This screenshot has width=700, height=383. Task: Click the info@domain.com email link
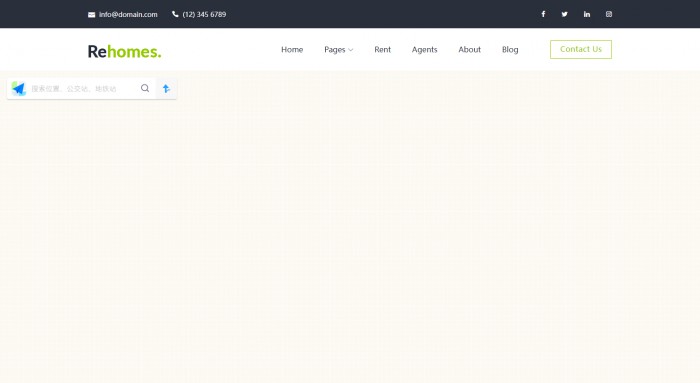[x=128, y=15]
